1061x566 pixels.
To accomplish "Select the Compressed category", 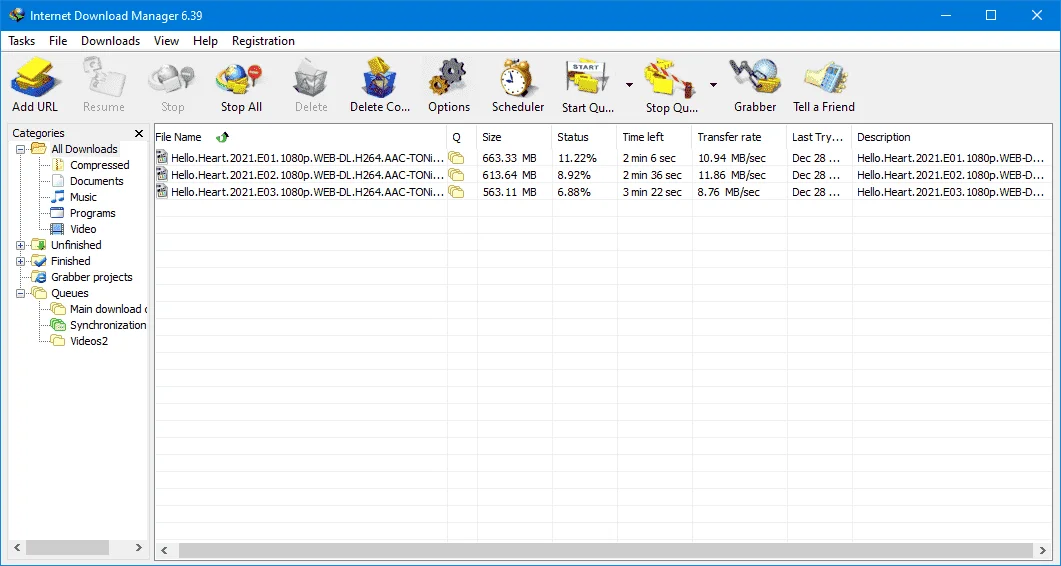I will tap(99, 165).
